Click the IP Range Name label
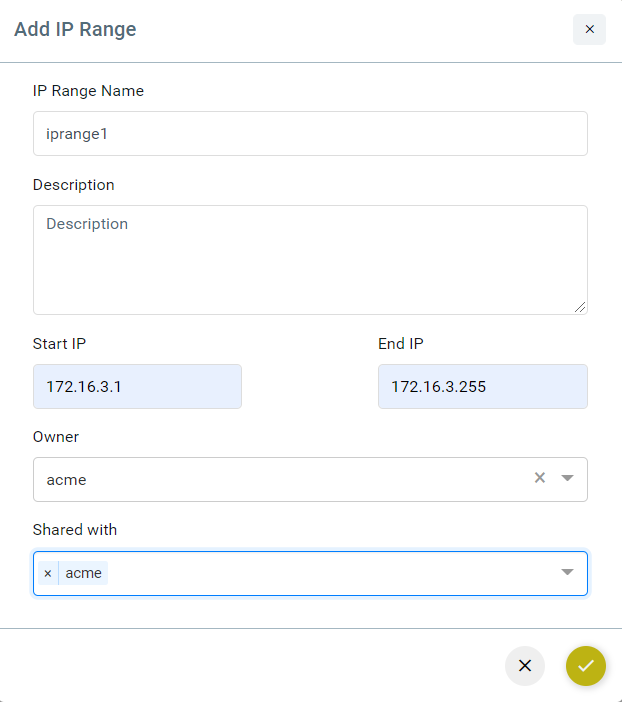Viewport: 622px width, 702px height. tap(88, 91)
